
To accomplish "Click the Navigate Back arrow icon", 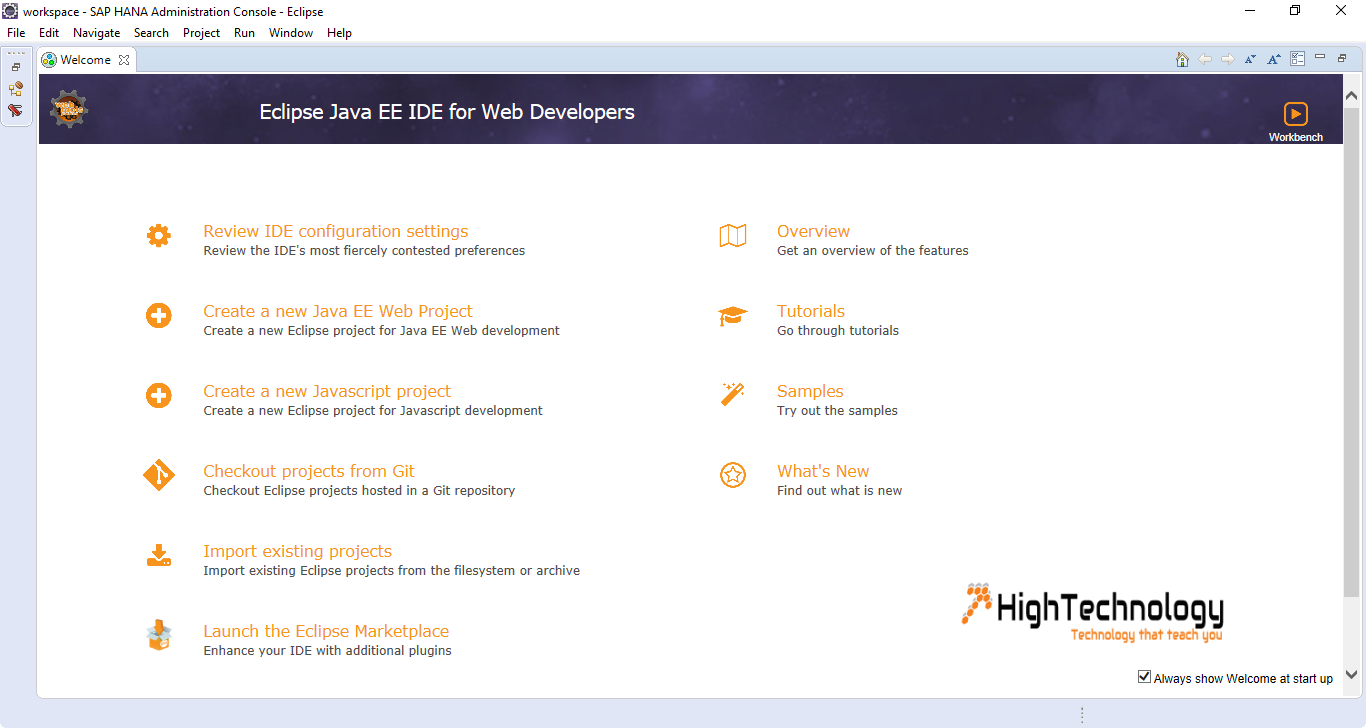I will coord(1205,59).
